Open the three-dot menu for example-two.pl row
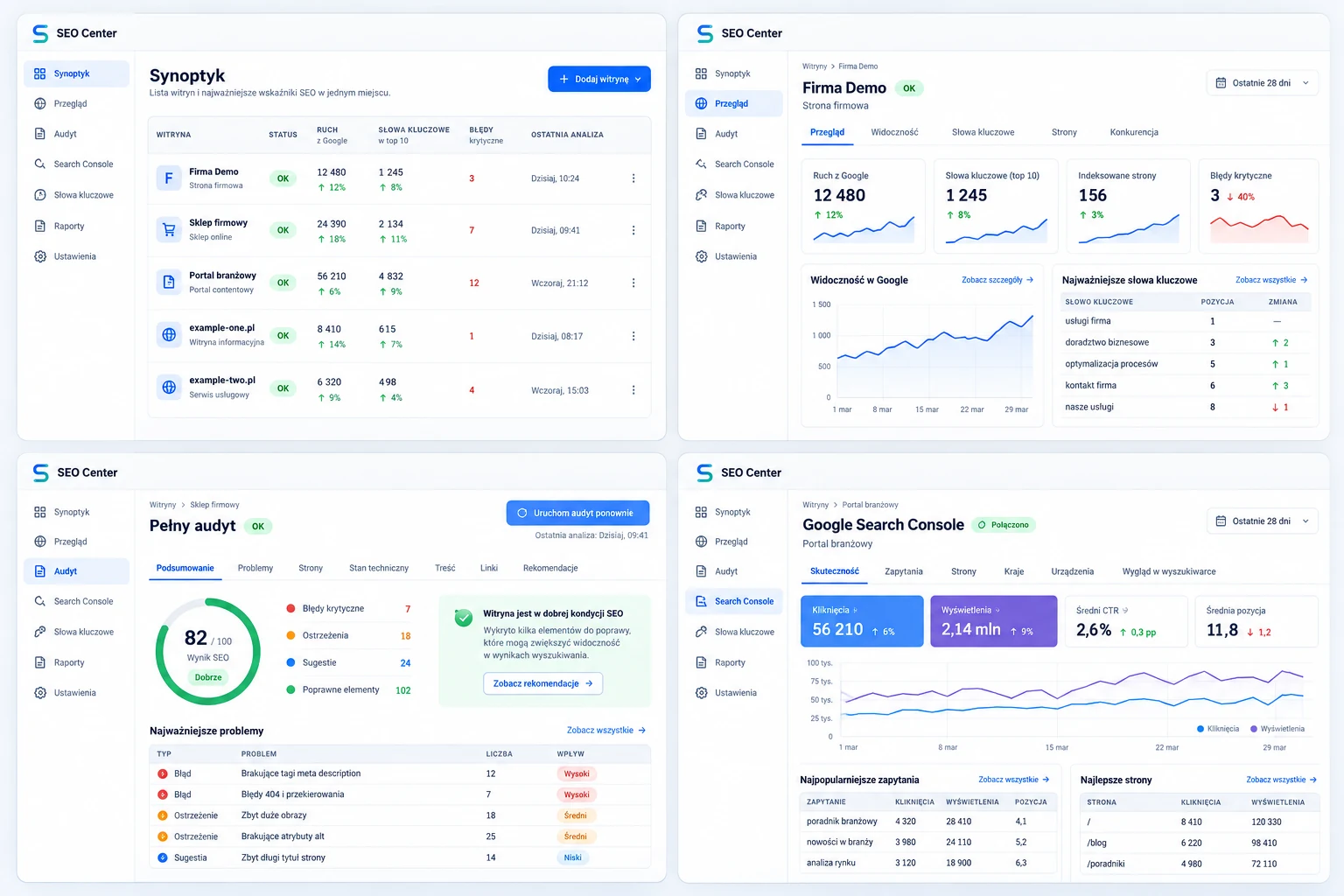 [x=633, y=390]
